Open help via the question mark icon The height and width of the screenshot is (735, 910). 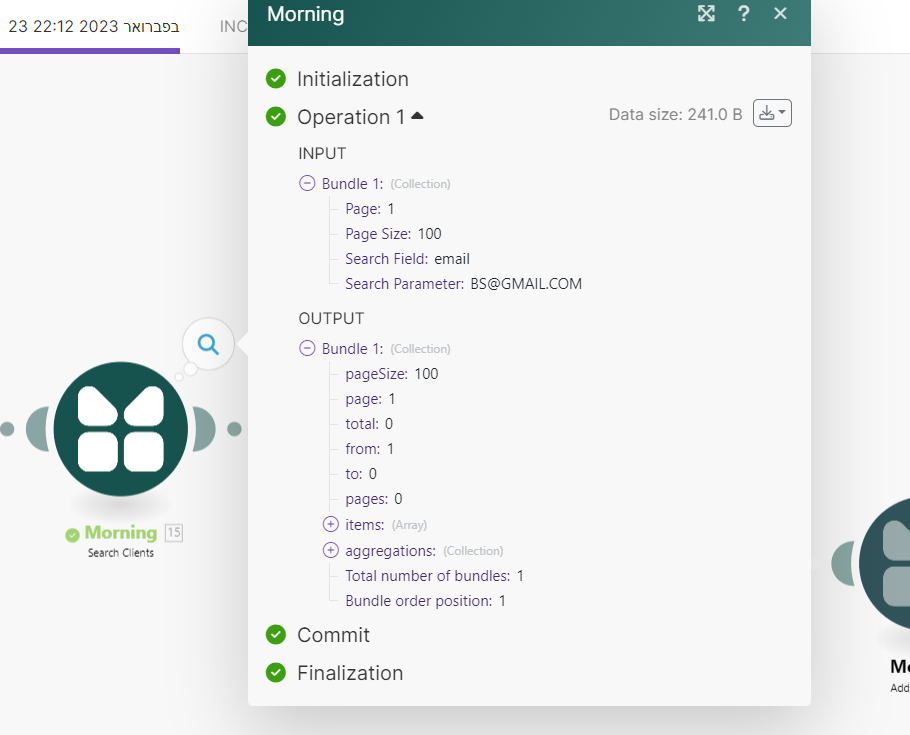point(743,13)
